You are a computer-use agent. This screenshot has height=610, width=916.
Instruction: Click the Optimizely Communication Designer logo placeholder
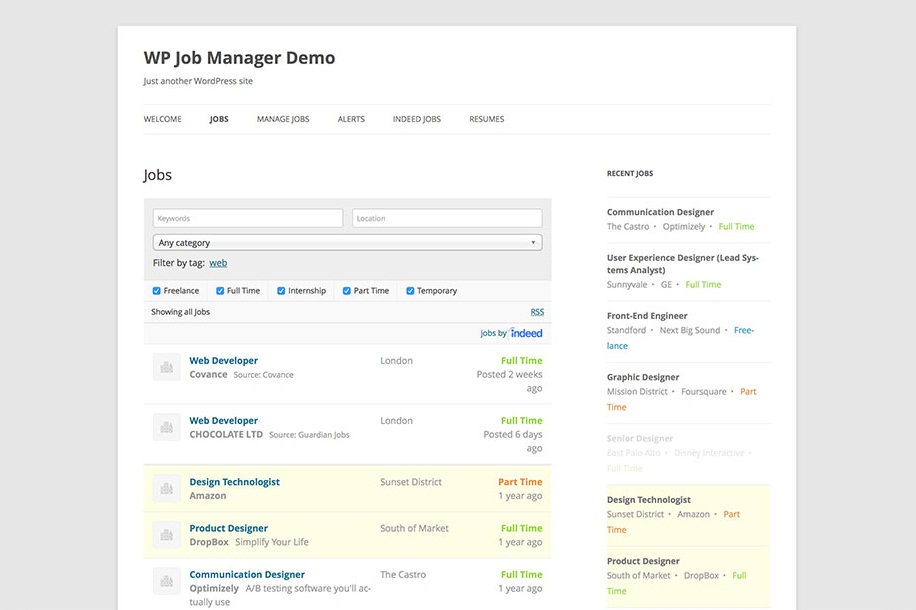pyautogui.click(x=166, y=581)
